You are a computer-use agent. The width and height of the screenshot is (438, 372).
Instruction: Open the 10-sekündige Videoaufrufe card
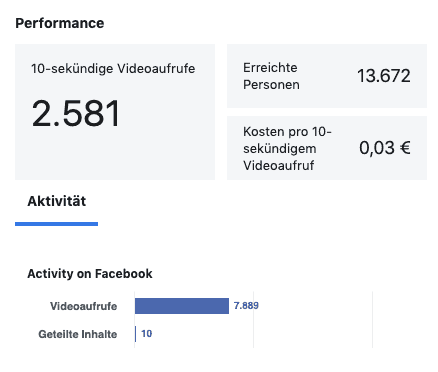pyautogui.click(x=115, y=112)
